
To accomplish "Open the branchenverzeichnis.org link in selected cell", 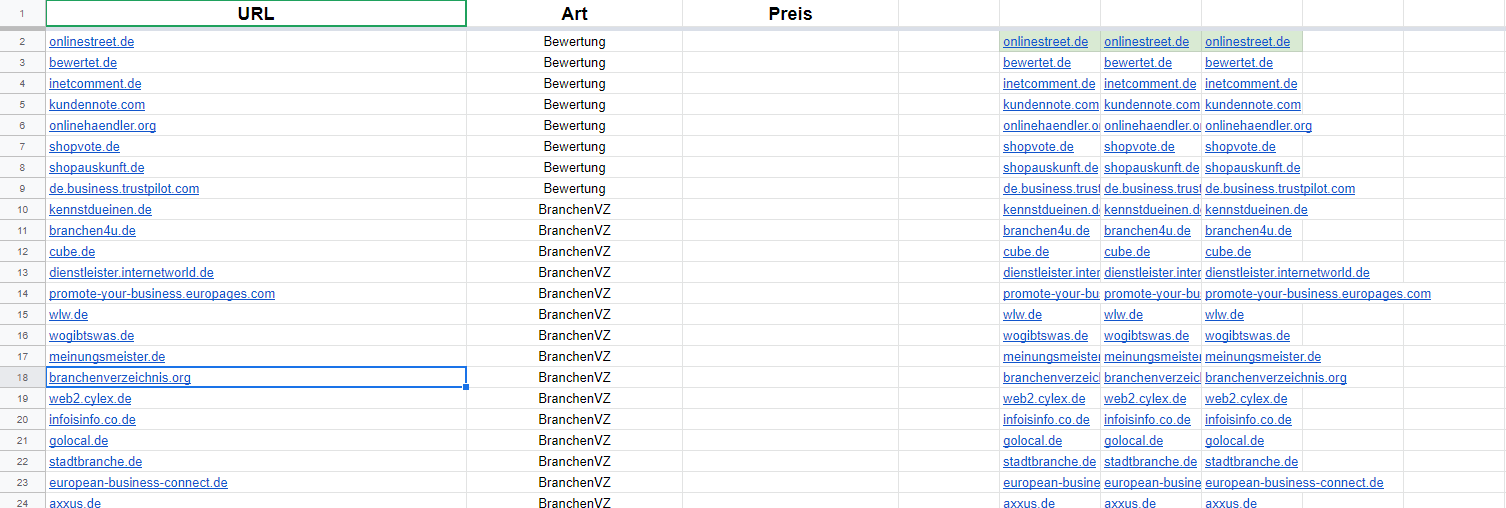I will 120,378.
